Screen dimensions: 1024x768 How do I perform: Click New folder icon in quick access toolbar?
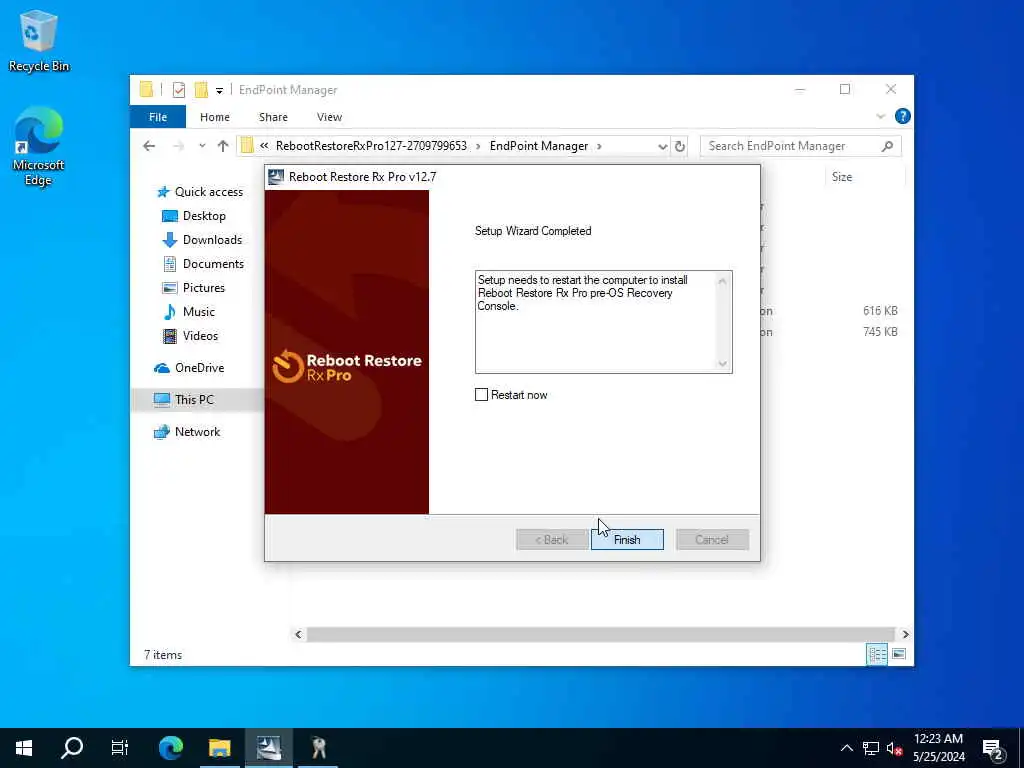(201, 89)
